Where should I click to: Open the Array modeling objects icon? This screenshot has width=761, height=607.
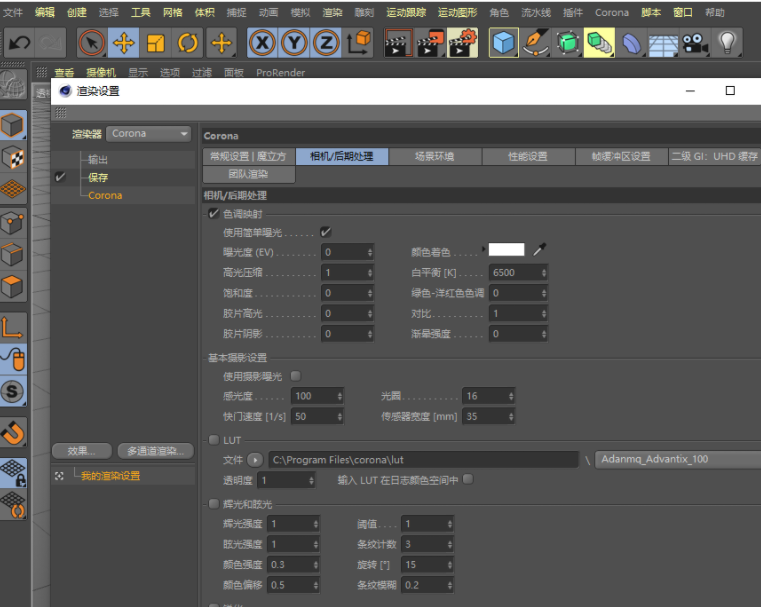599,43
